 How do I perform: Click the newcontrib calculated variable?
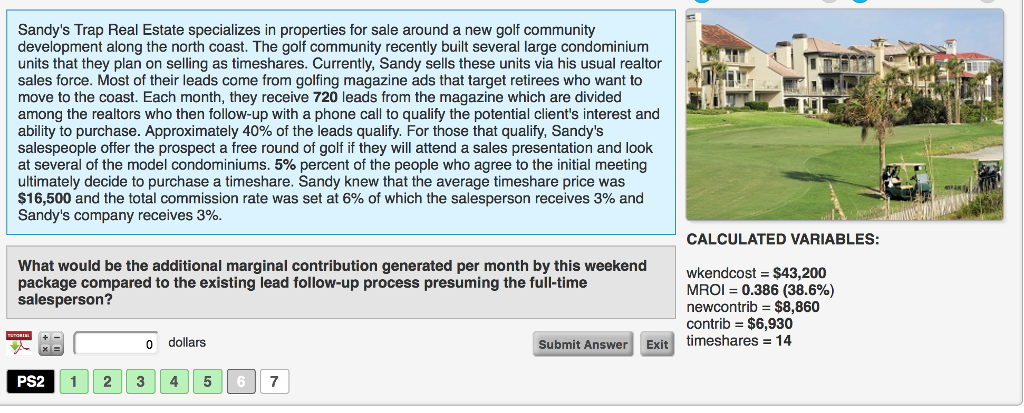pos(752,307)
